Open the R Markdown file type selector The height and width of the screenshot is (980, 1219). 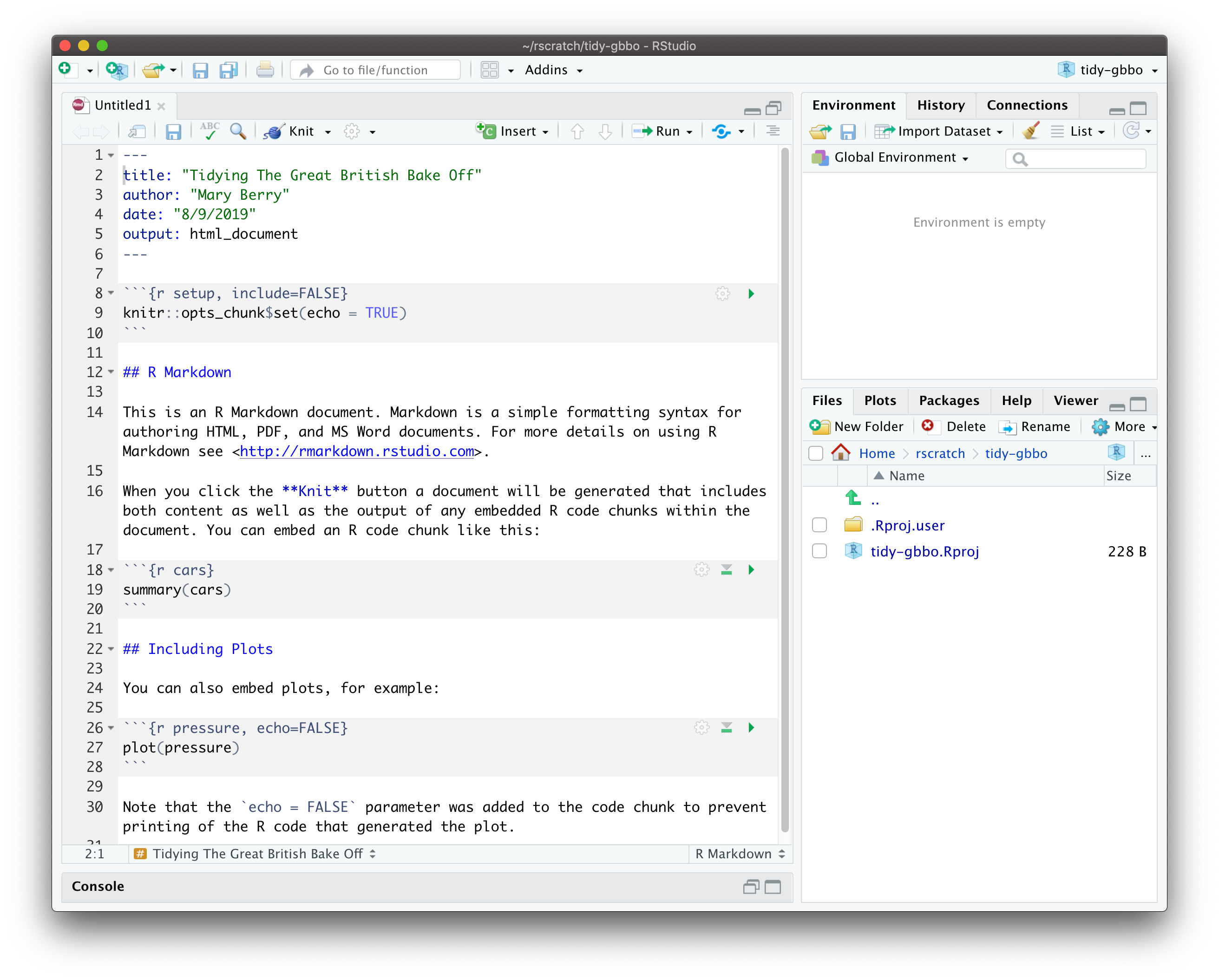coord(740,853)
